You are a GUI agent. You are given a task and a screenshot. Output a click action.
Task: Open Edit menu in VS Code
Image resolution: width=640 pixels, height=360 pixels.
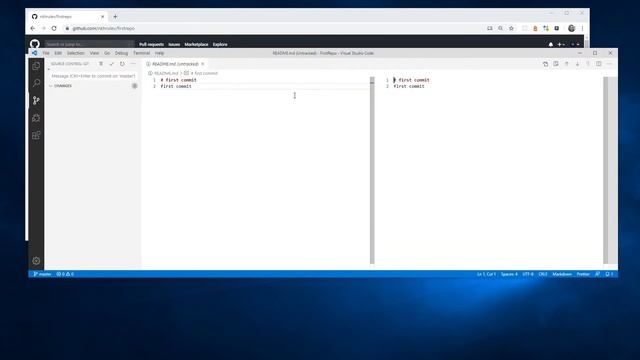pyautogui.click(x=58, y=53)
